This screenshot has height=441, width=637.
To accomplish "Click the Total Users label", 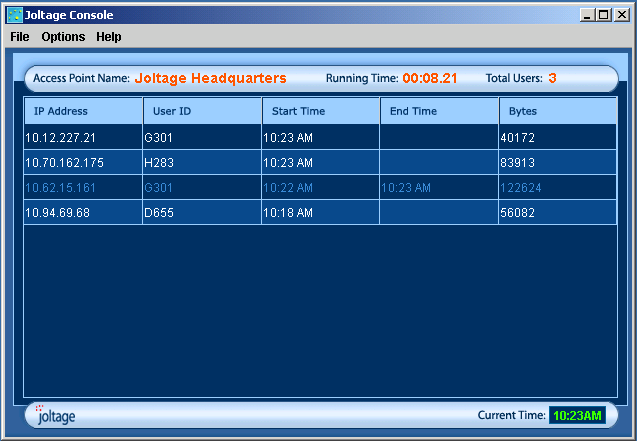I will [514, 78].
